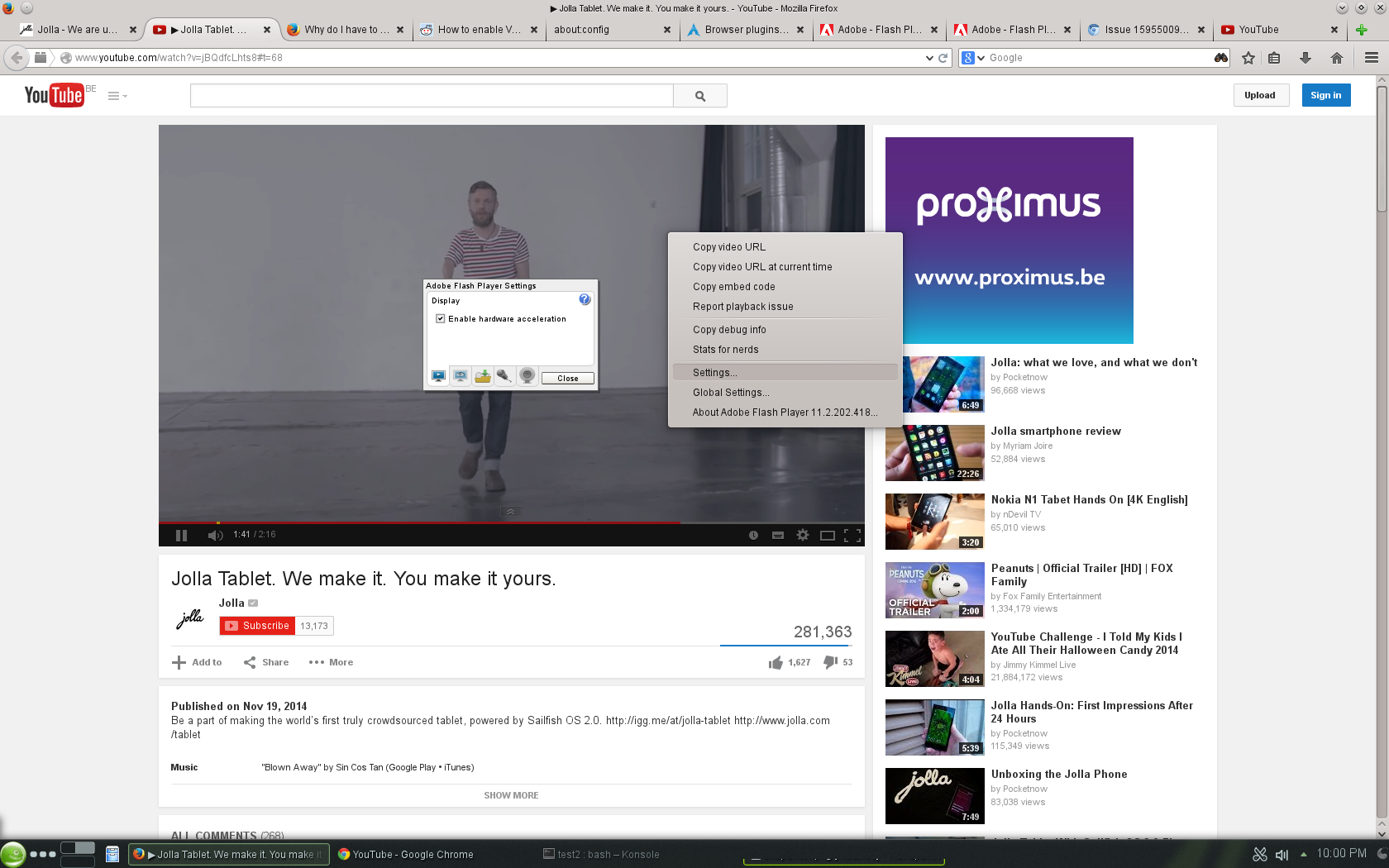This screenshot has width=1389, height=868.
Task: Go back with the Firefox back arrow
Action: [17, 58]
